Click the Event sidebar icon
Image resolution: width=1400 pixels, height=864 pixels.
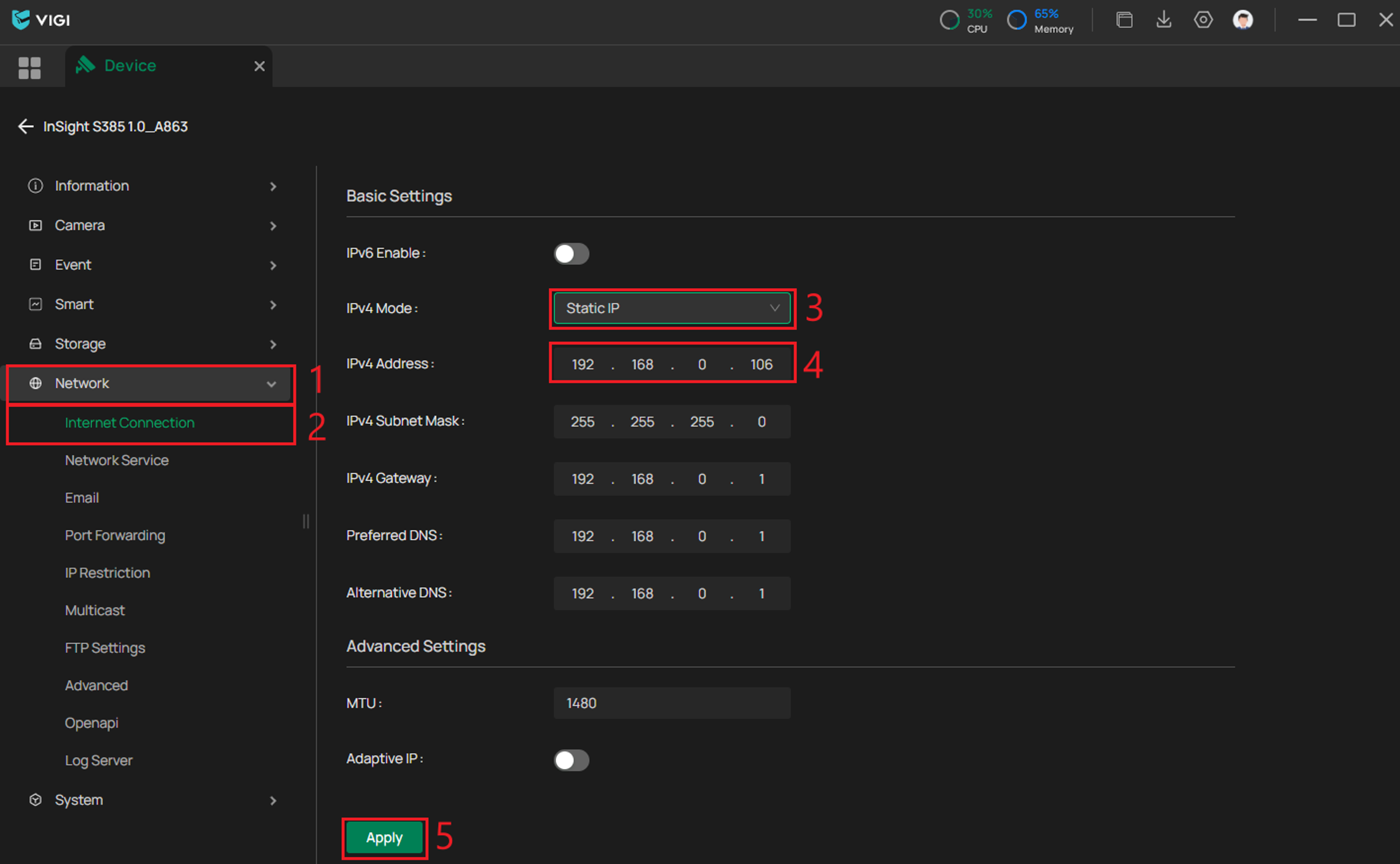pos(35,265)
